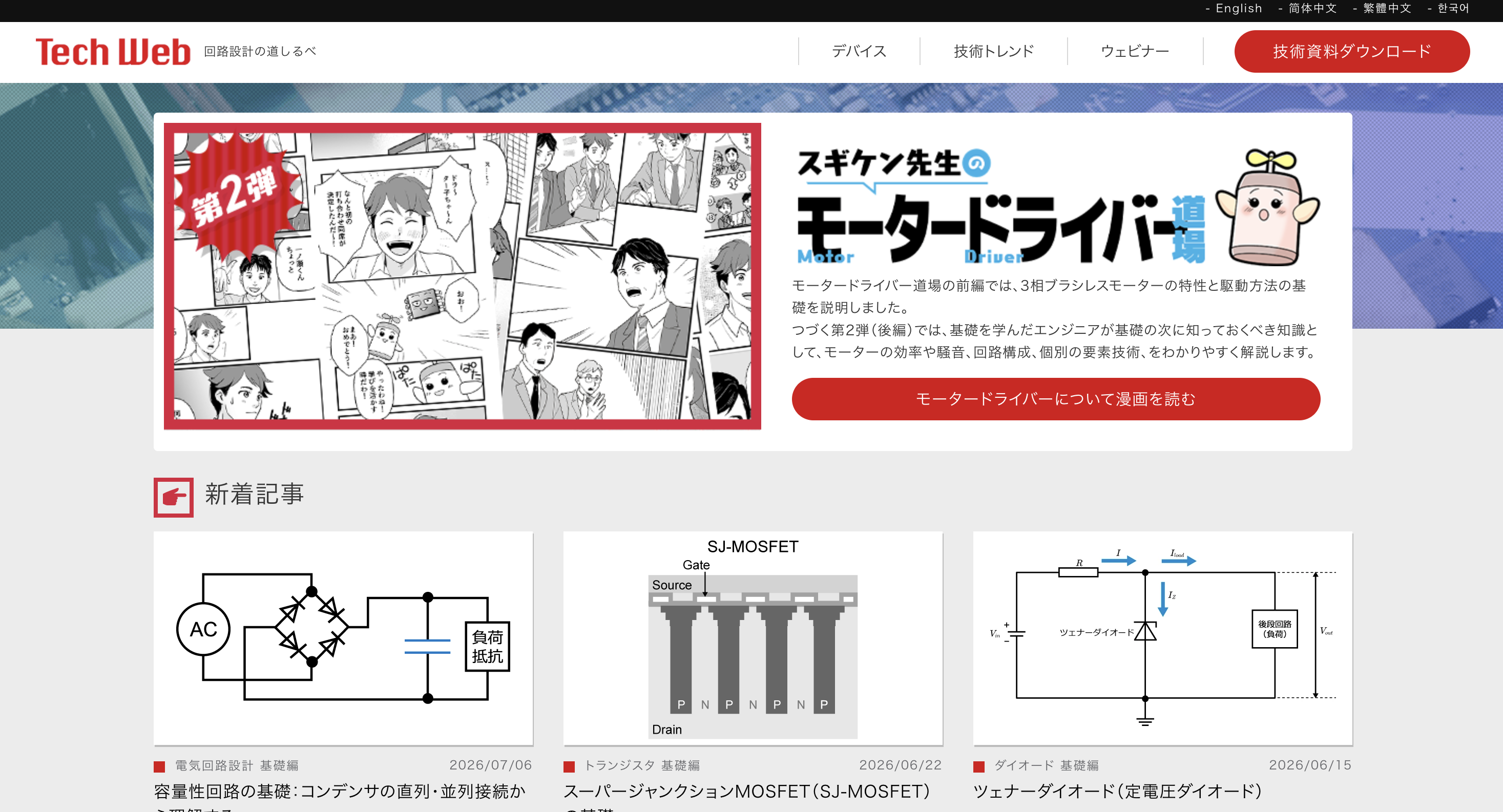Click the date 2026/06/22
The image size is (1503, 812).
(x=900, y=765)
